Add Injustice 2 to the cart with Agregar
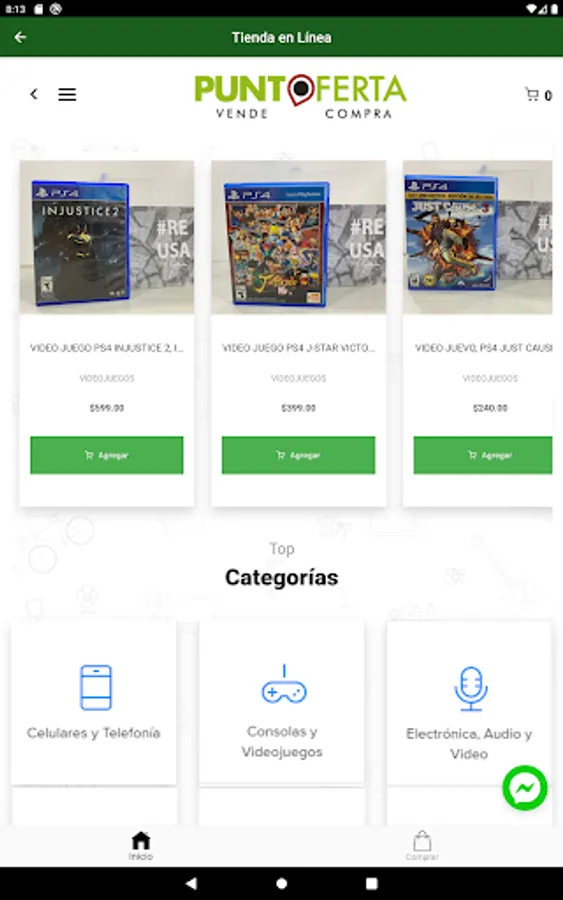 pos(107,455)
